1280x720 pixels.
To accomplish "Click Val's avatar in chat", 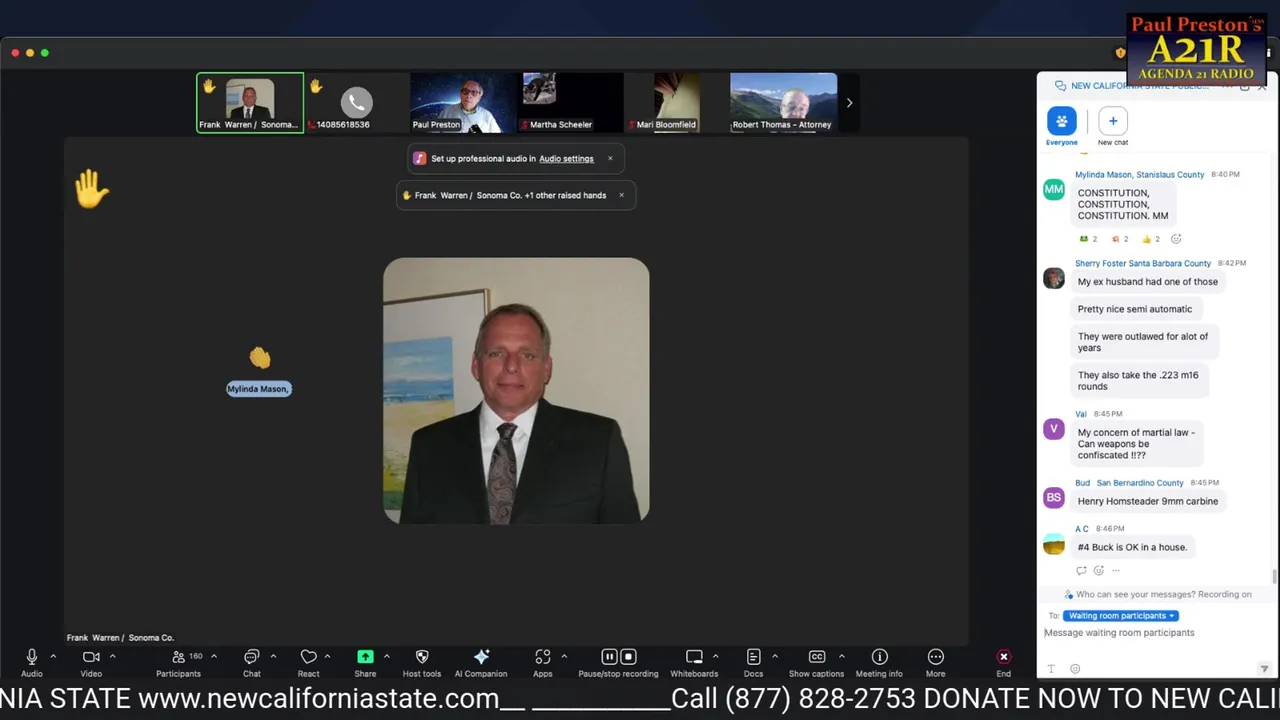I will [1054, 429].
